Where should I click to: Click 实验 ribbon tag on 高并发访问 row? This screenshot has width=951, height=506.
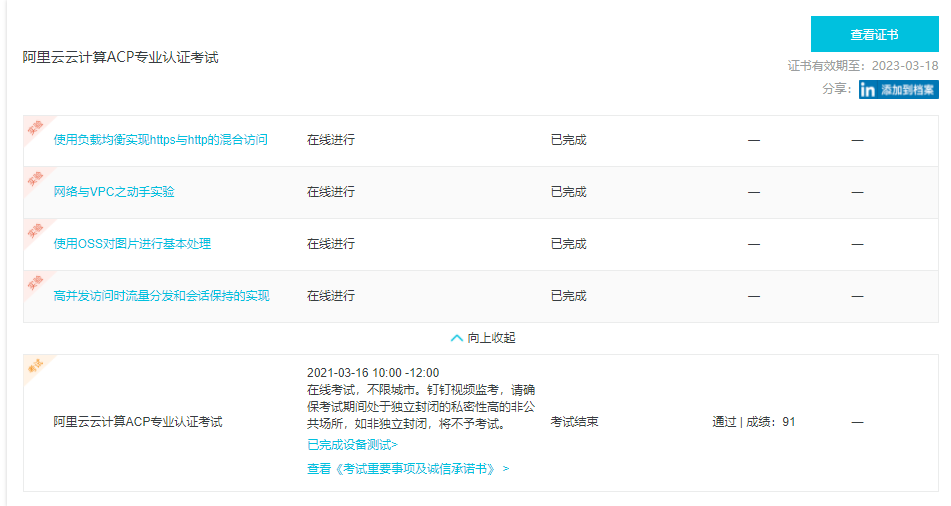click(x=35, y=283)
